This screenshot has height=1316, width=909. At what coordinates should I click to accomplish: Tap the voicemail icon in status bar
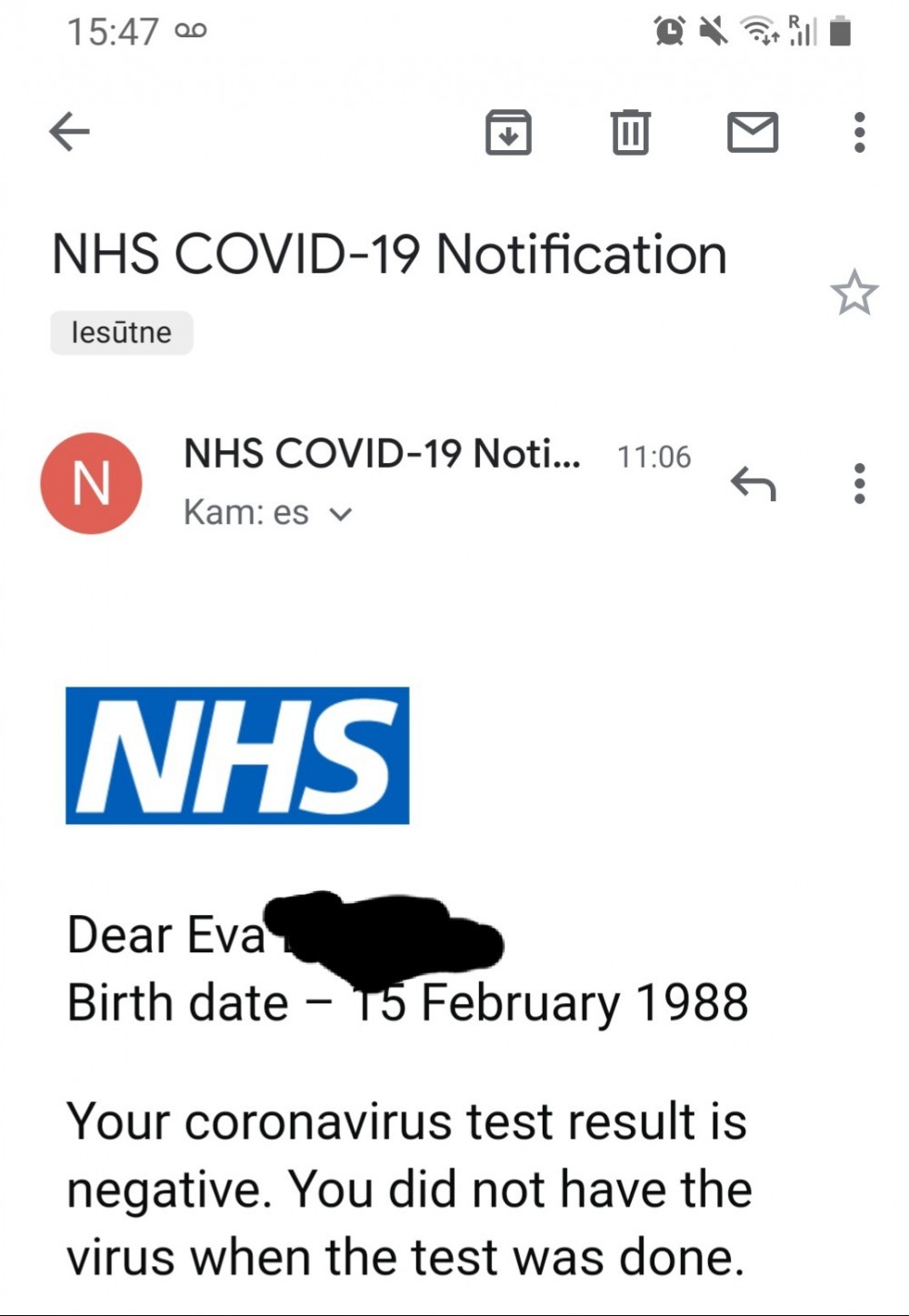click(x=191, y=31)
